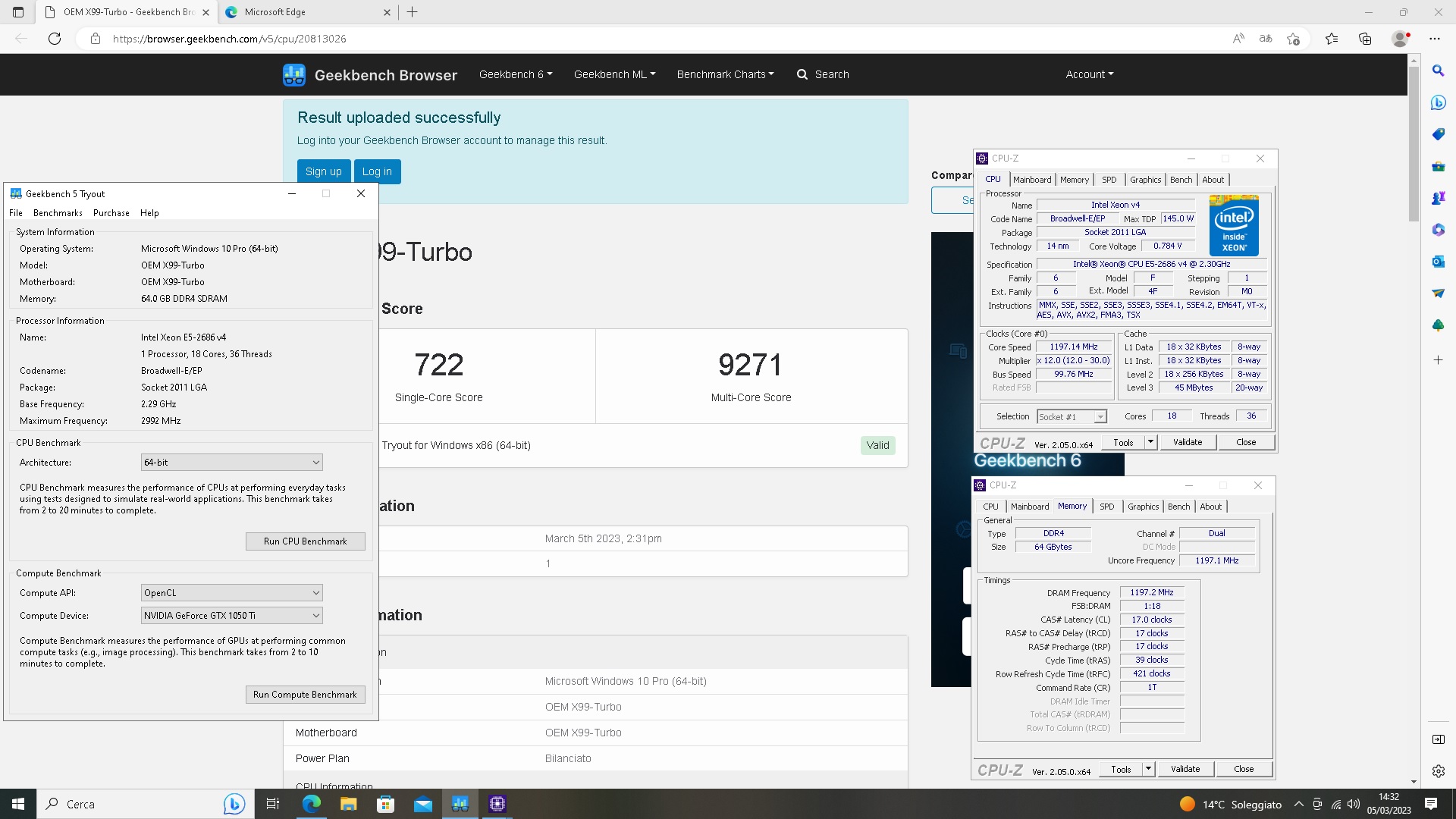Expand the Architecture 64-bit dropdown
1456x819 pixels.
(232, 463)
